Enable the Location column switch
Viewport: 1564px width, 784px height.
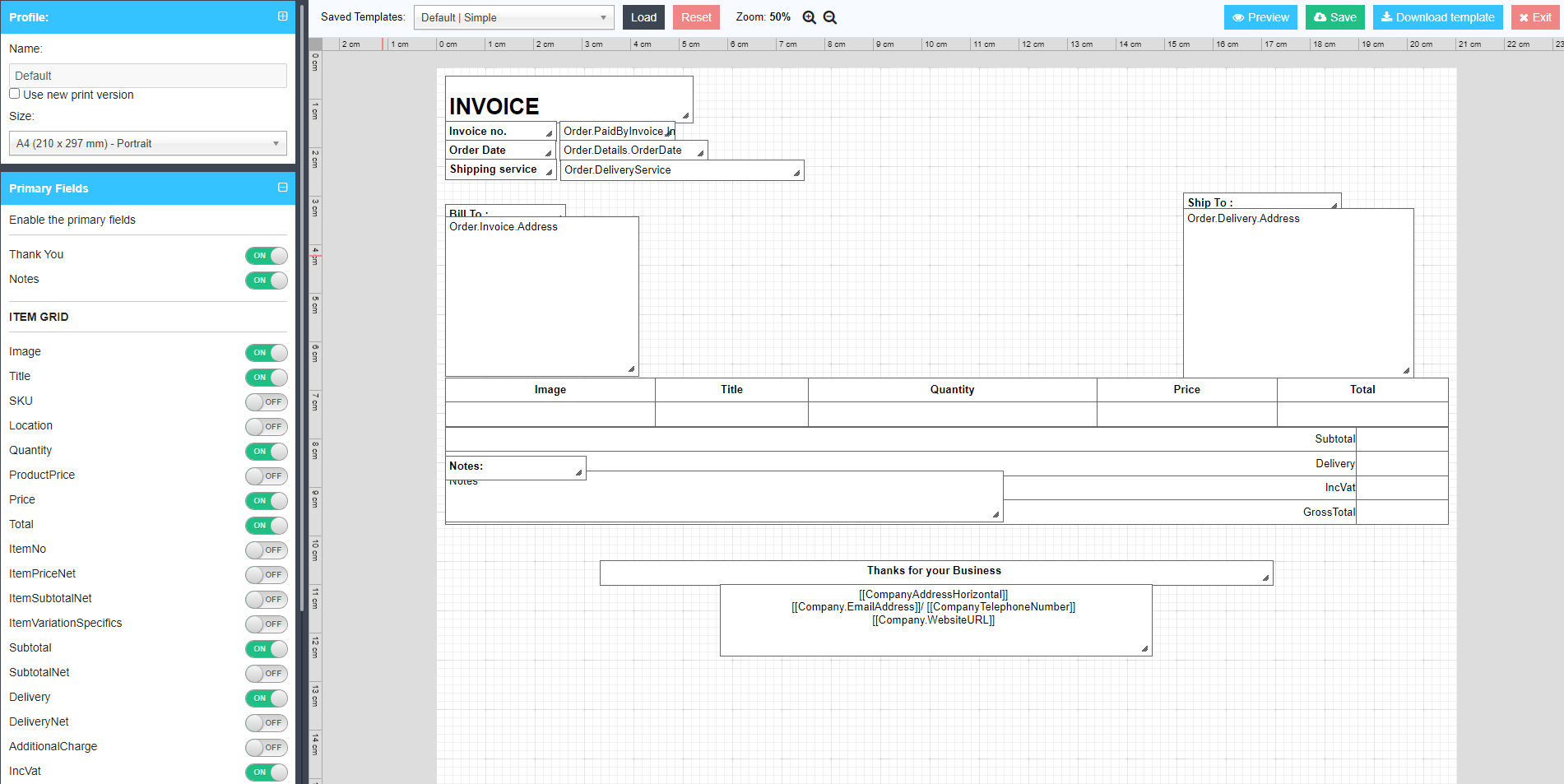coord(267,427)
